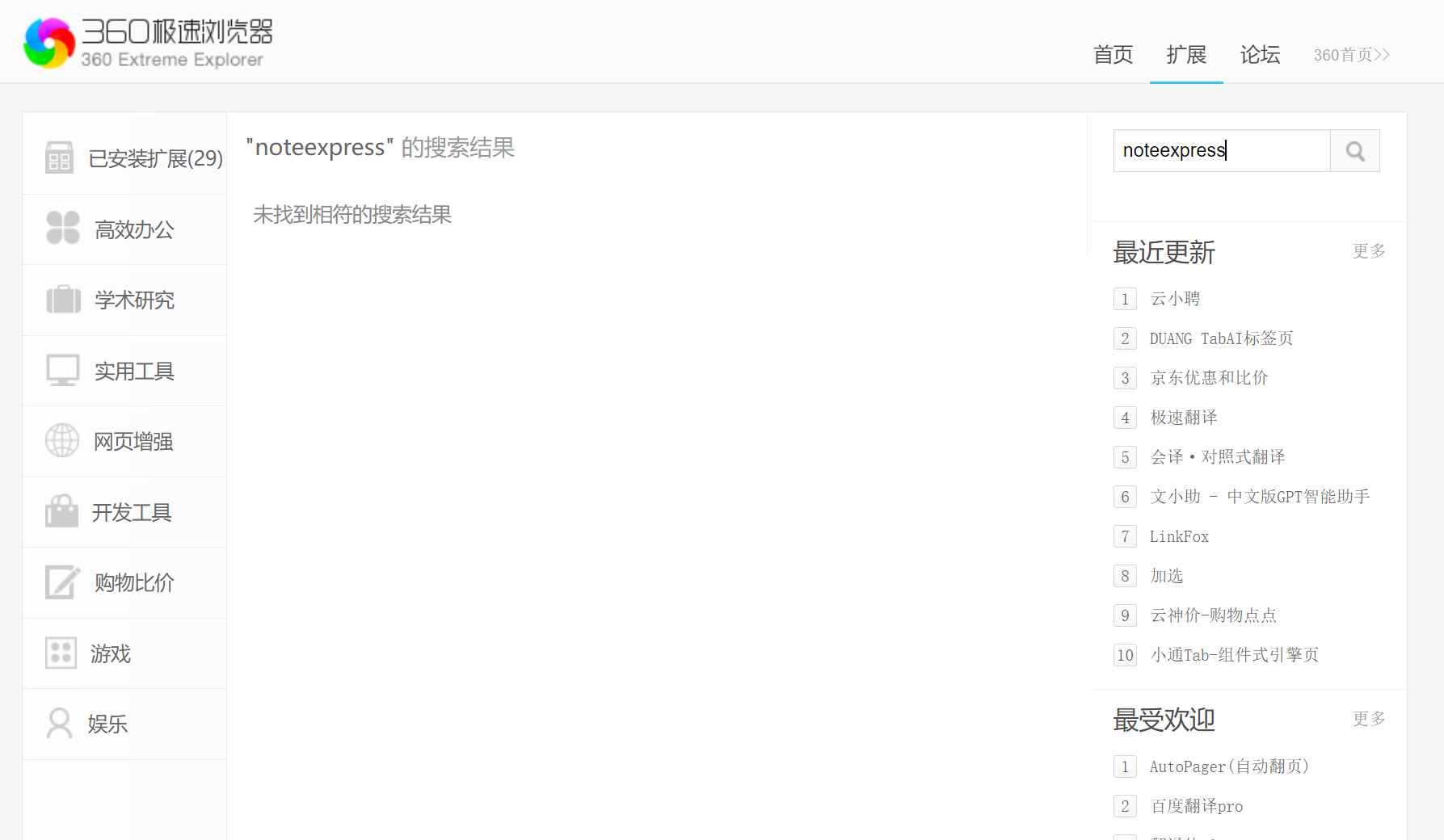This screenshot has width=1444, height=840.
Task: Select the 游戏 category
Action: (124, 653)
